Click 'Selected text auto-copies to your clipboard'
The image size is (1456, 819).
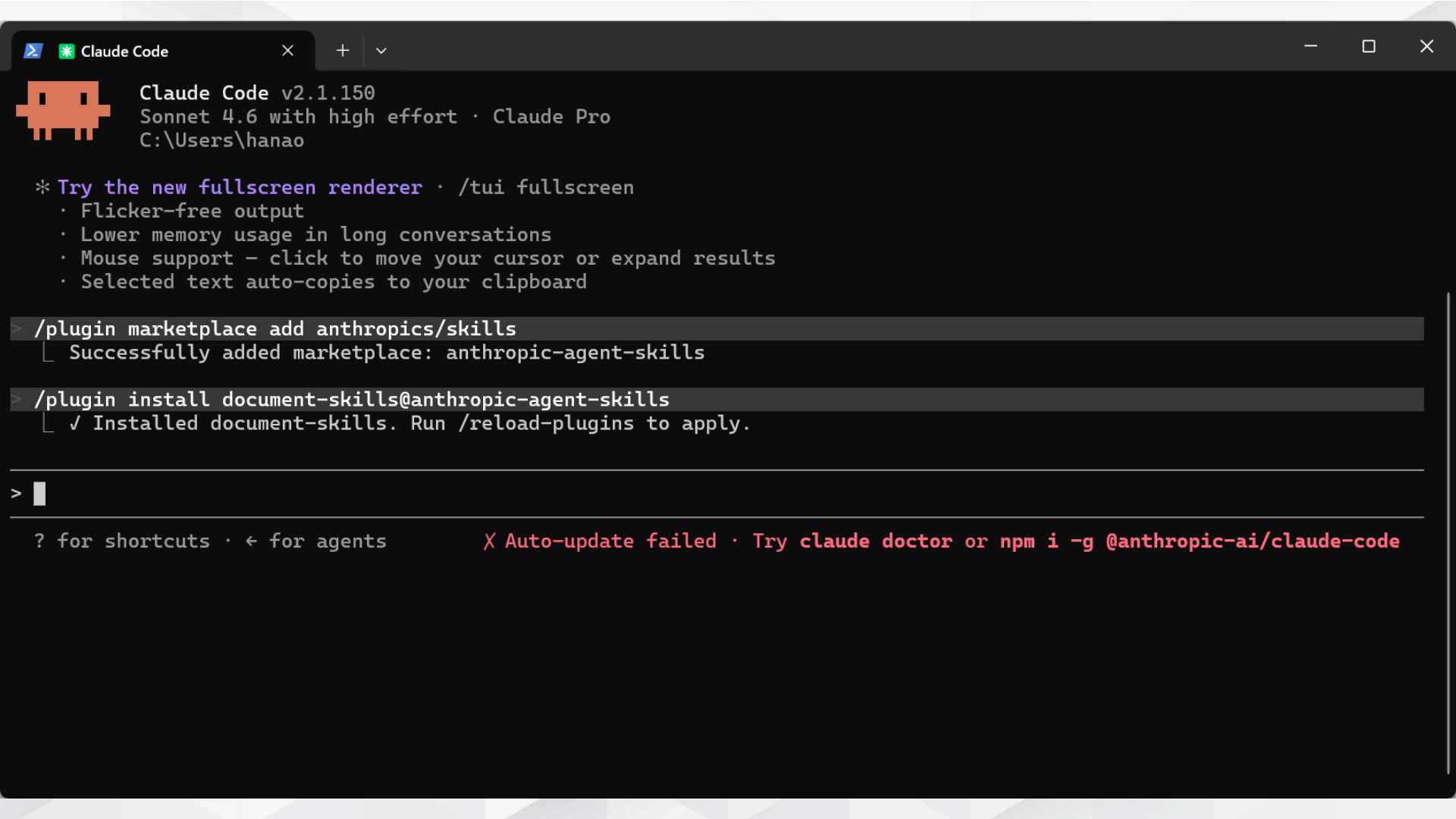pos(334,282)
